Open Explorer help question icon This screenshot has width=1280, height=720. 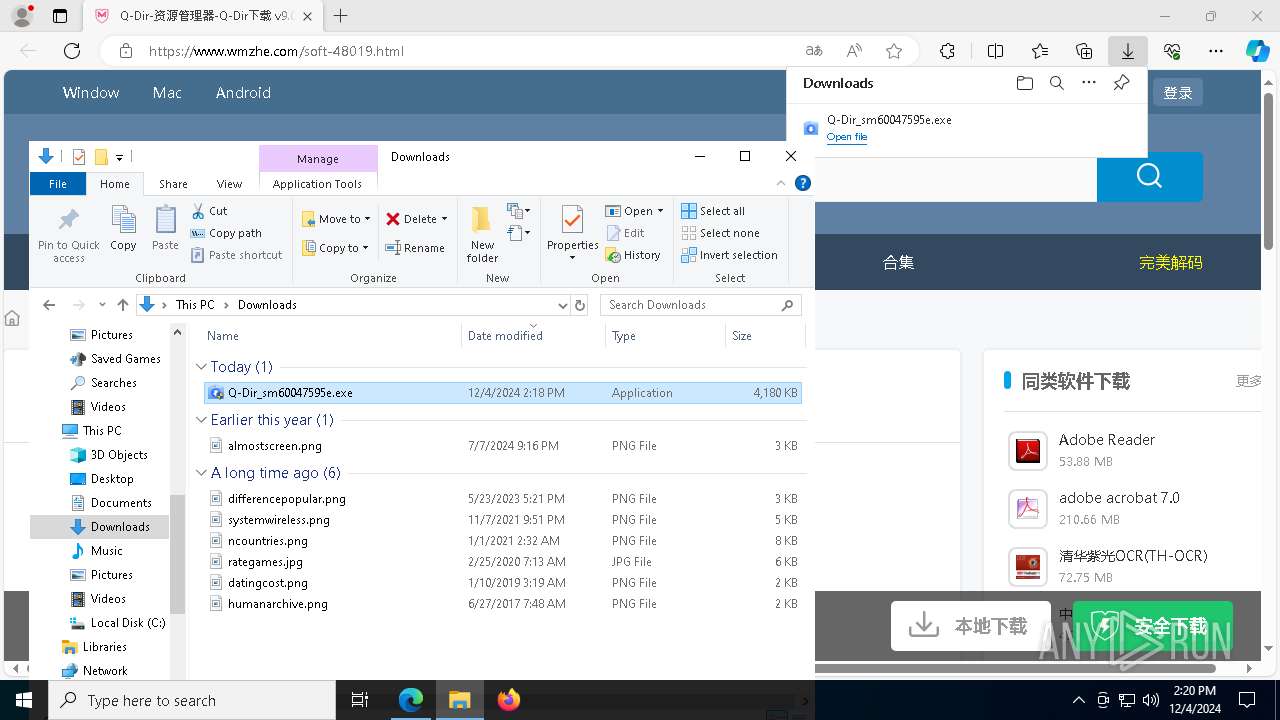tap(802, 183)
